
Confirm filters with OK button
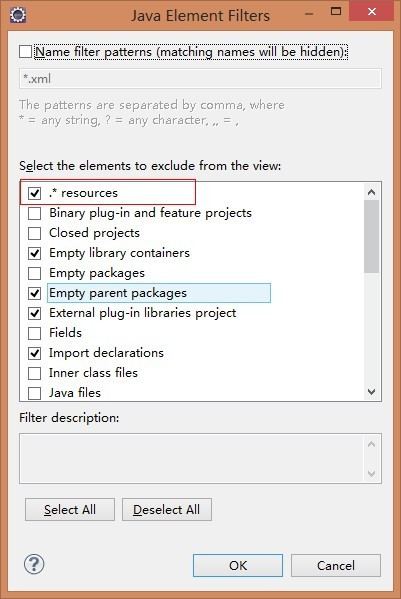238,565
